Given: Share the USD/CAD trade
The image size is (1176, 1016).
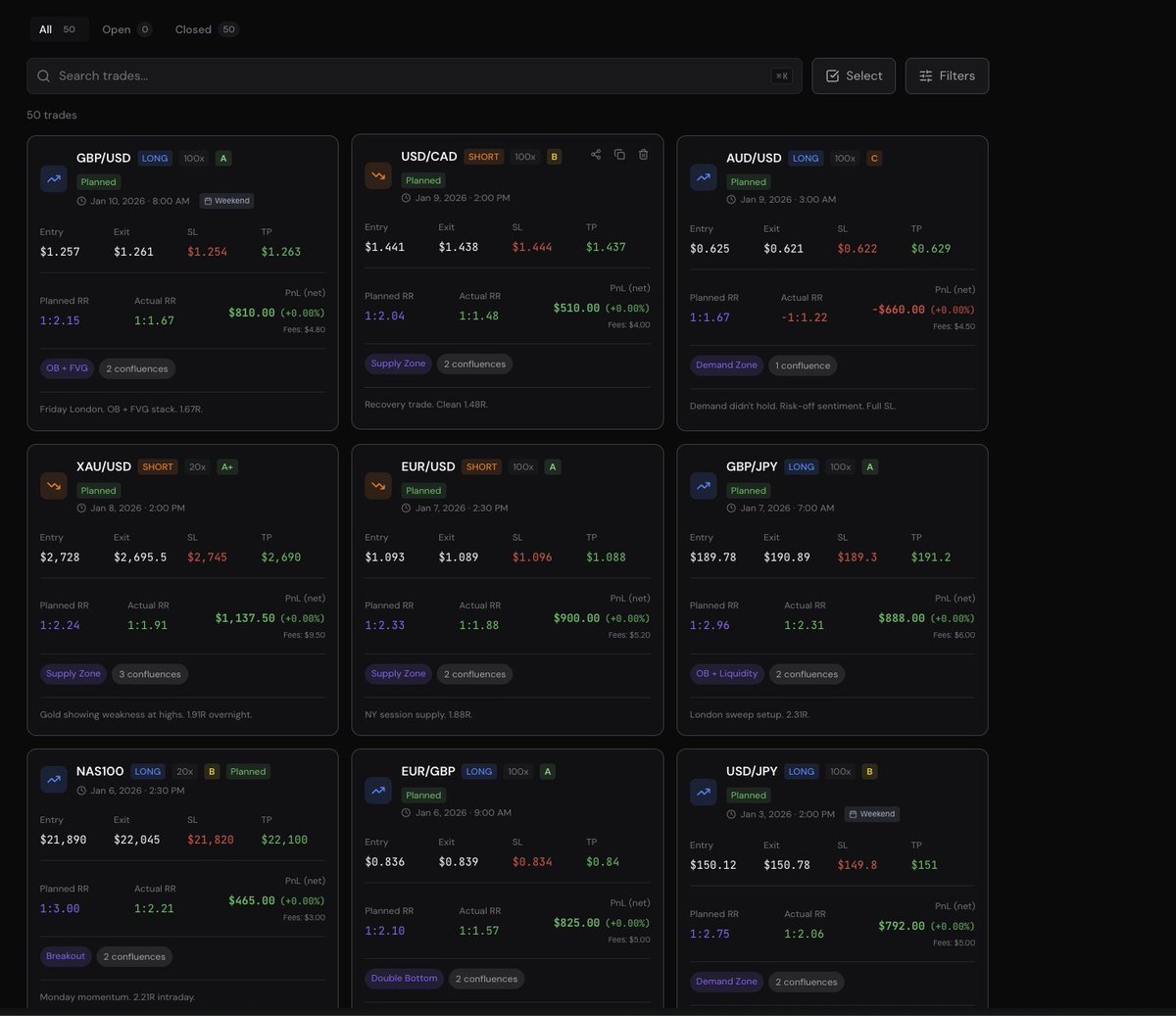Looking at the screenshot, I should (595, 154).
